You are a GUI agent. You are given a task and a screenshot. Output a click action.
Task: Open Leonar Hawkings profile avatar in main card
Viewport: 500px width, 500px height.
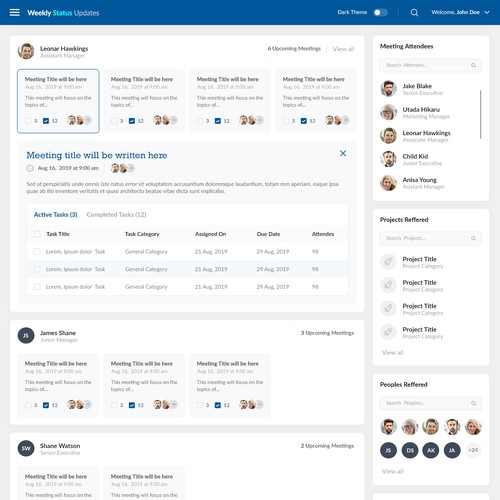26,51
